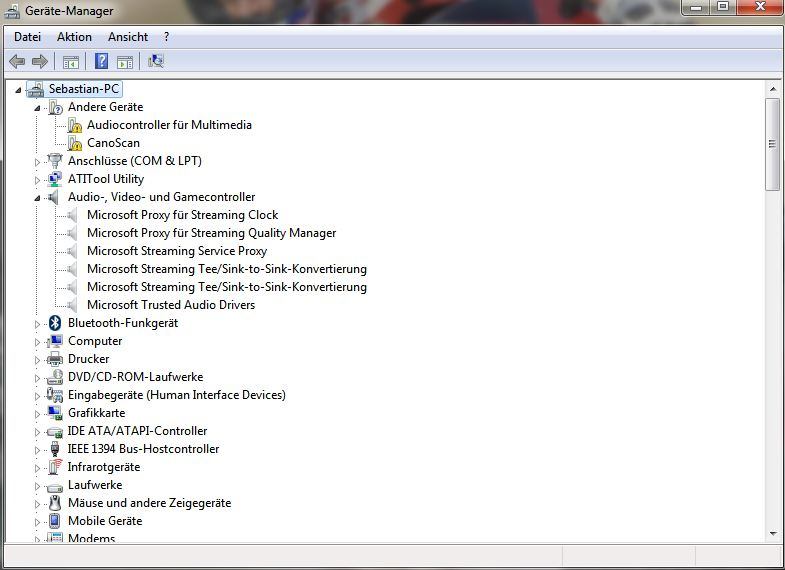This screenshot has width=785, height=570.
Task: Close the Geräte-Manager window
Action: click(x=759, y=7)
